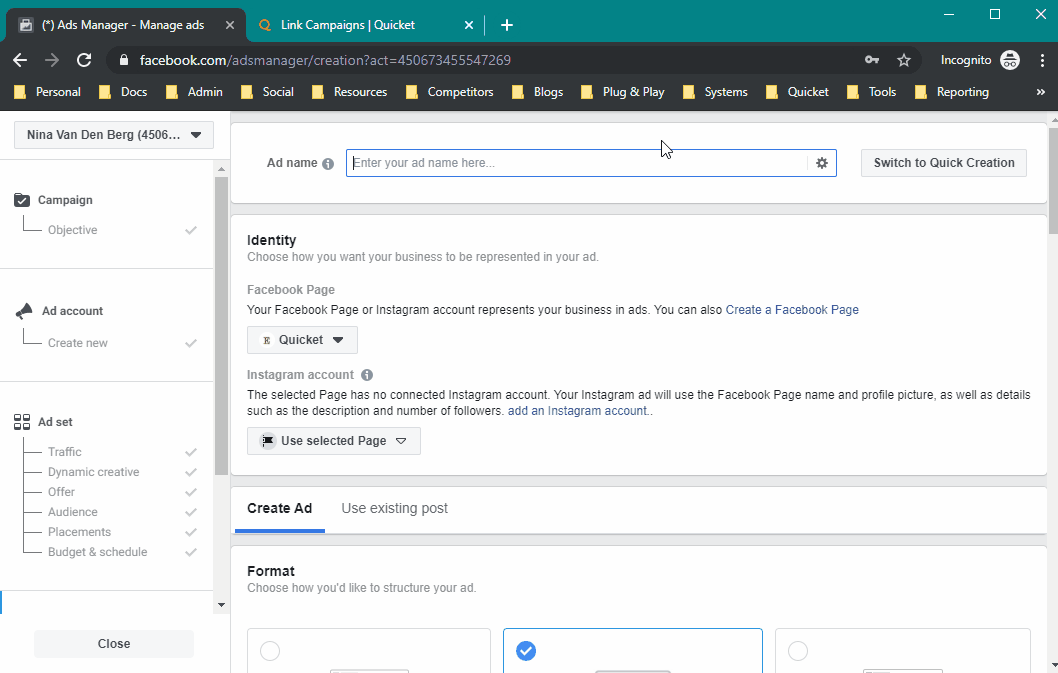Open the Docs bookmarks folder
This screenshot has width=1058, height=673.
click(123, 92)
